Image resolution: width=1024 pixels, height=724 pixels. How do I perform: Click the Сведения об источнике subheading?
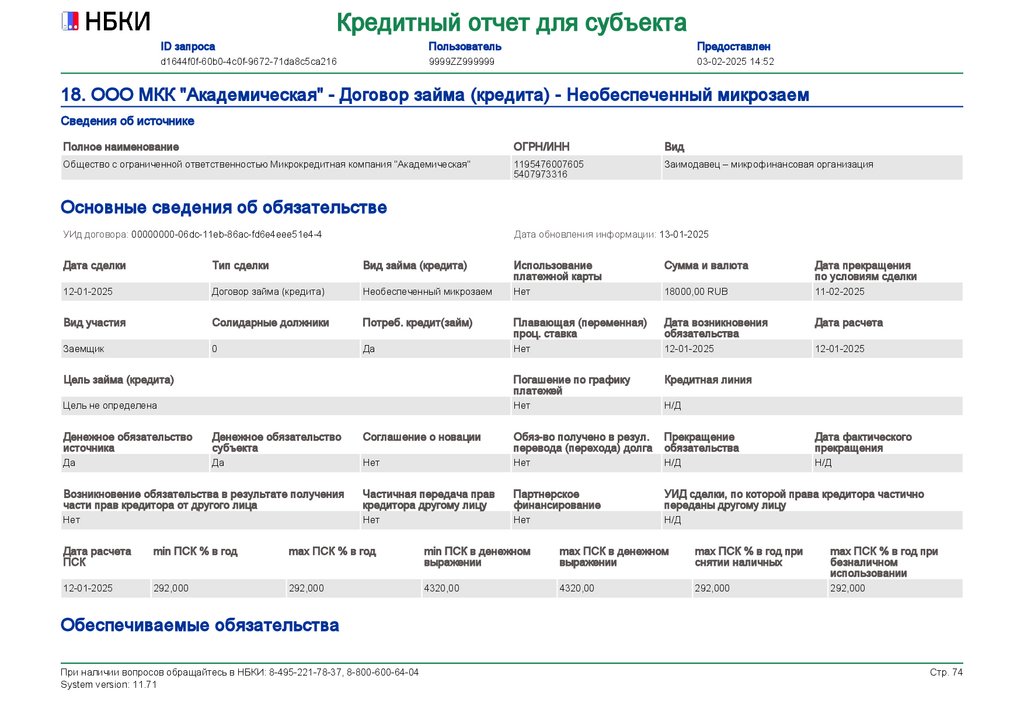coord(127,121)
